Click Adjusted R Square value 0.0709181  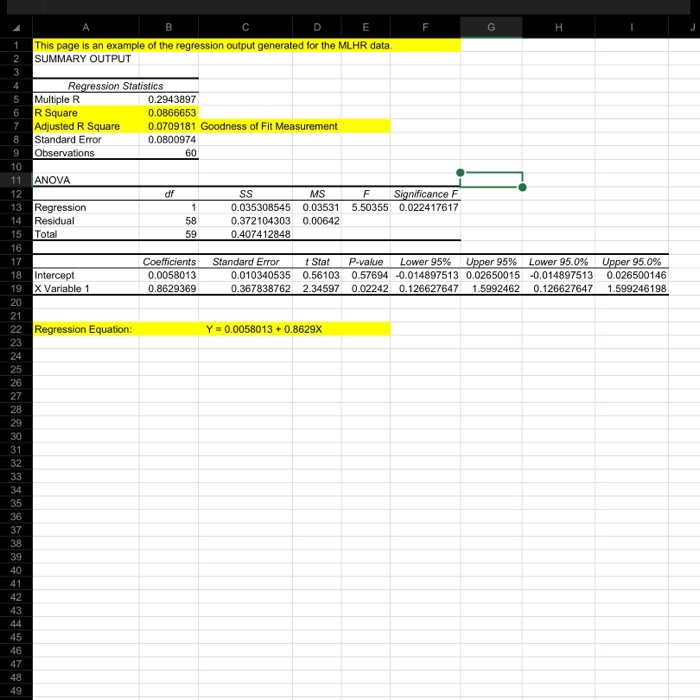(172, 126)
